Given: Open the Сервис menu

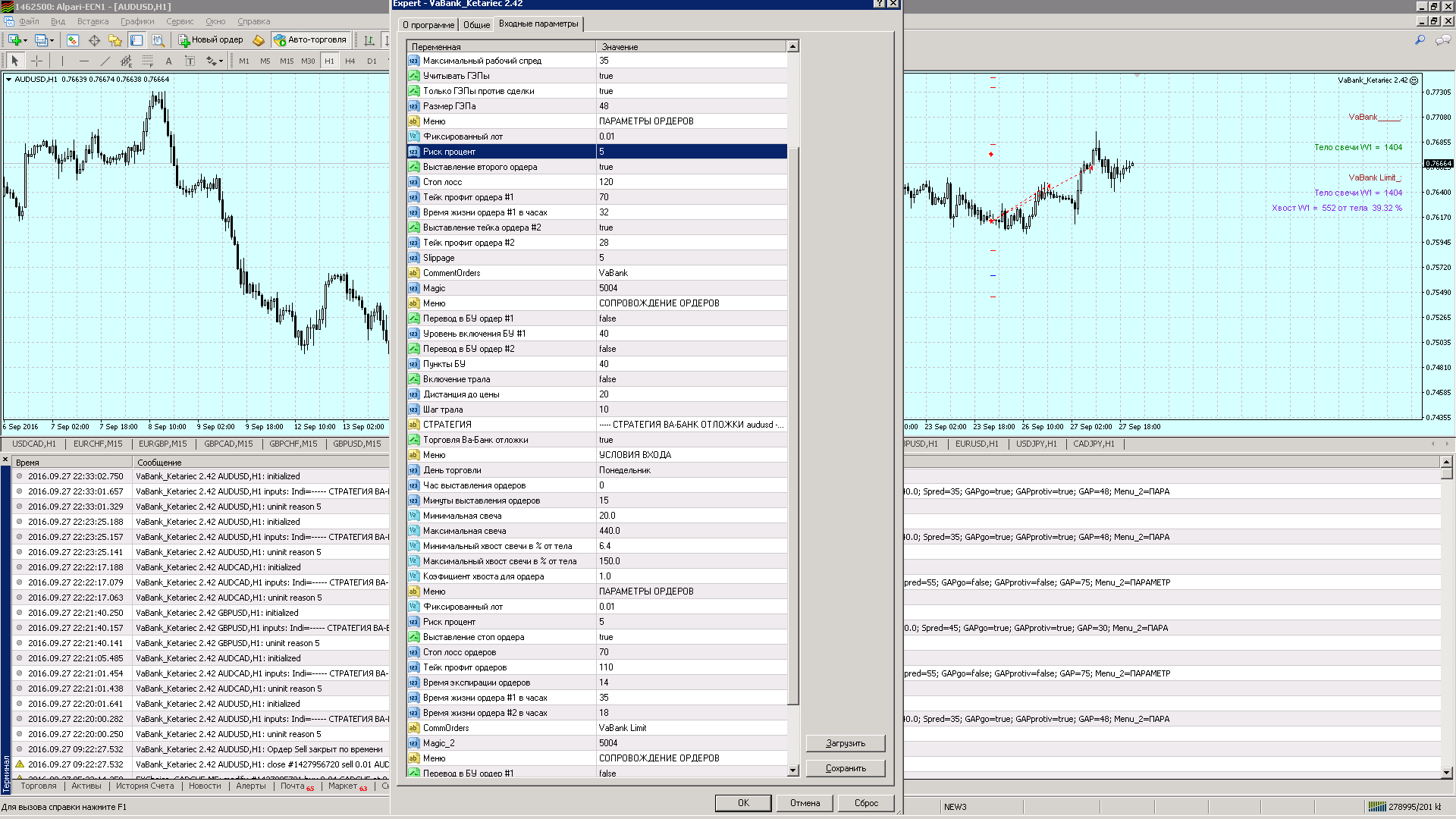Looking at the screenshot, I should pos(180,21).
